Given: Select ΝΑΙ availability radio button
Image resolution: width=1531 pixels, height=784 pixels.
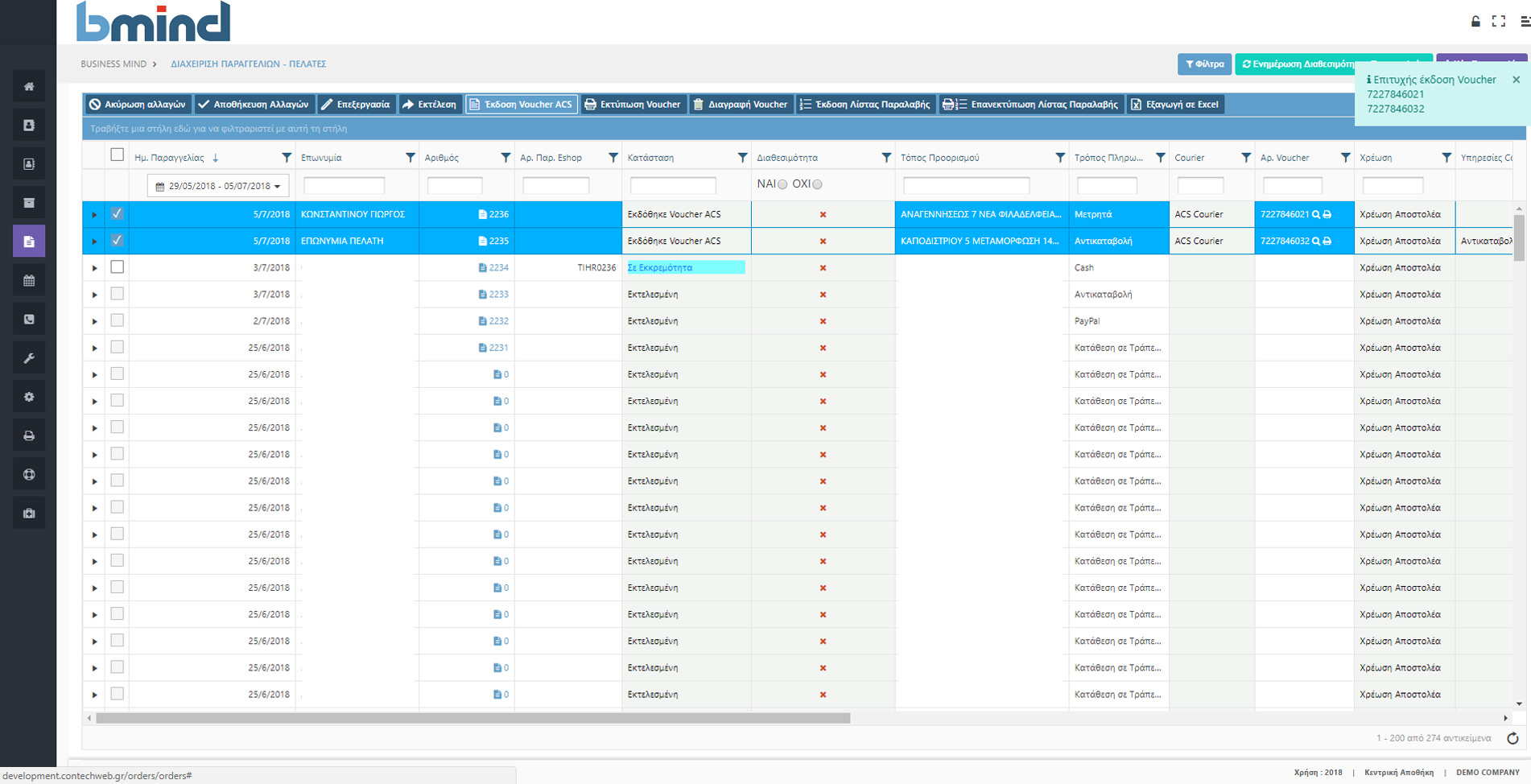Looking at the screenshot, I should (782, 185).
